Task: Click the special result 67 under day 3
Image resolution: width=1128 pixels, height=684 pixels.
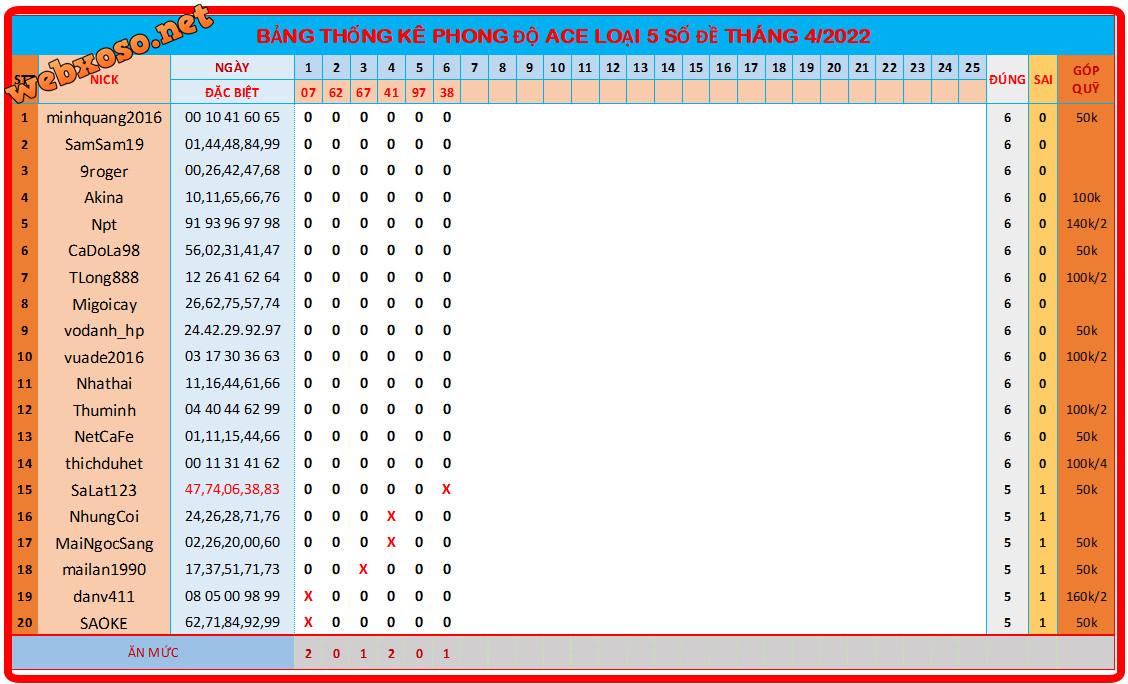Action: click(363, 92)
